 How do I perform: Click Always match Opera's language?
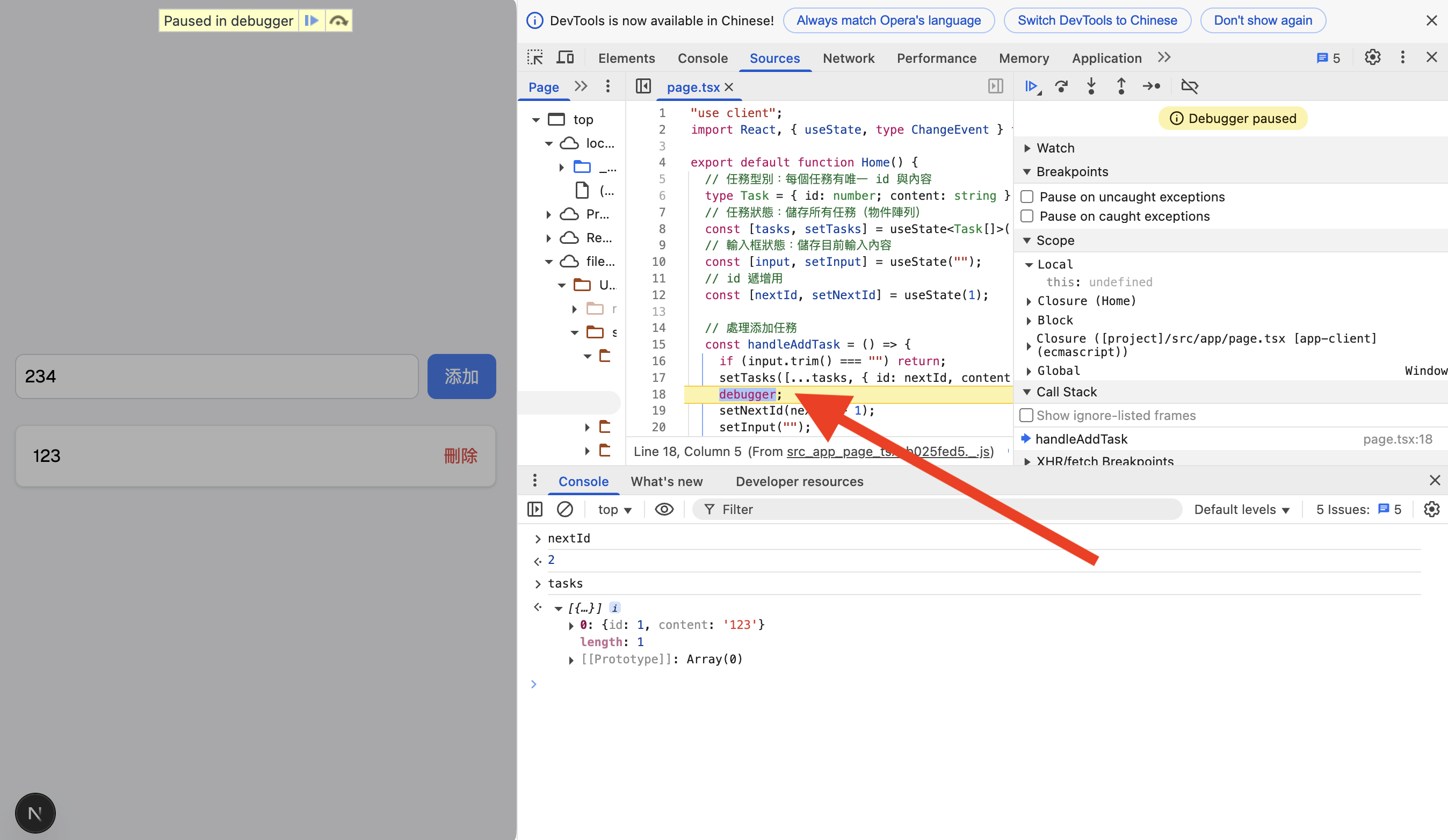click(x=889, y=21)
